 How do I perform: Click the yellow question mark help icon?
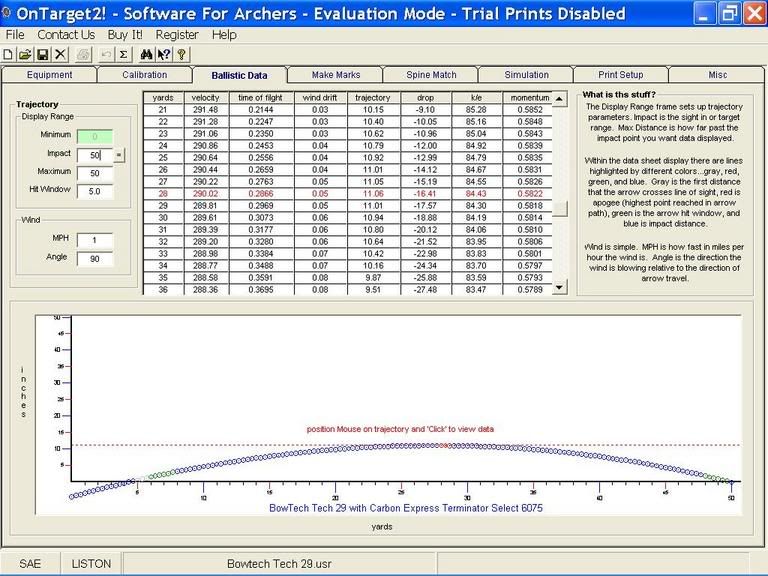(181, 54)
